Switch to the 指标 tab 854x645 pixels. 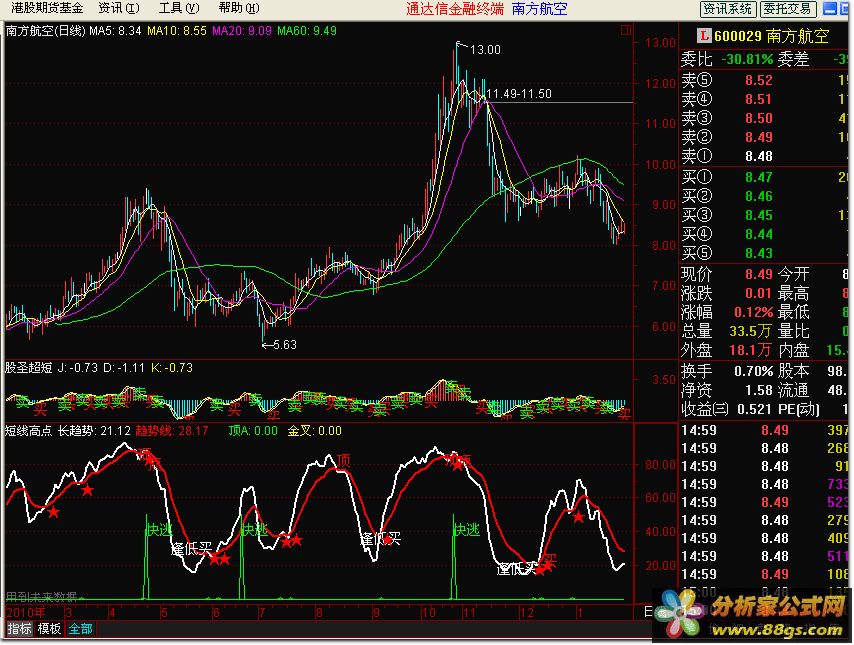tap(20, 629)
